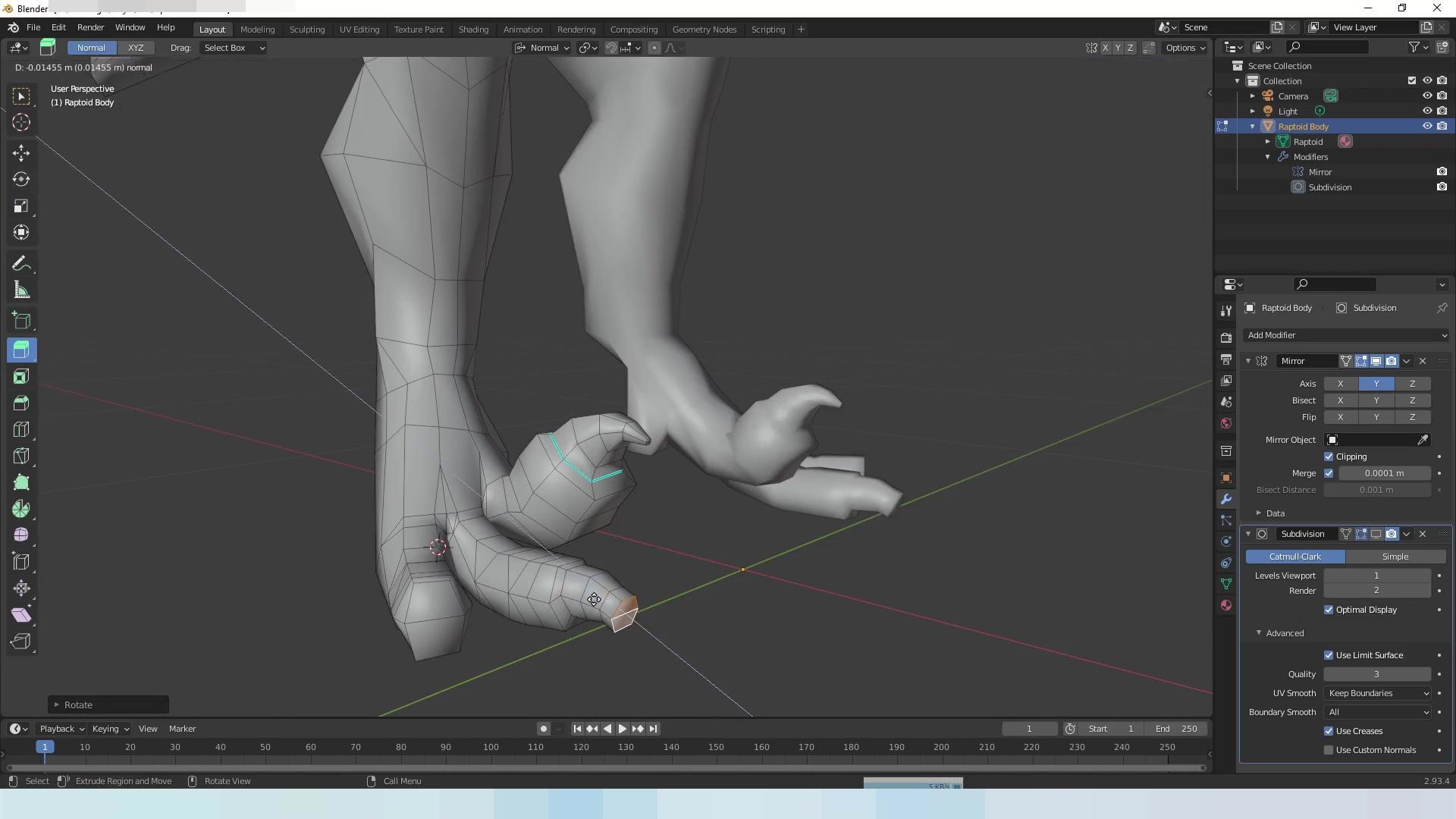Viewport: 1456px width, 819px height.
Task: Uncheck the Clipping checkbox in Mirror modifier
Action: pos(1329,457)
